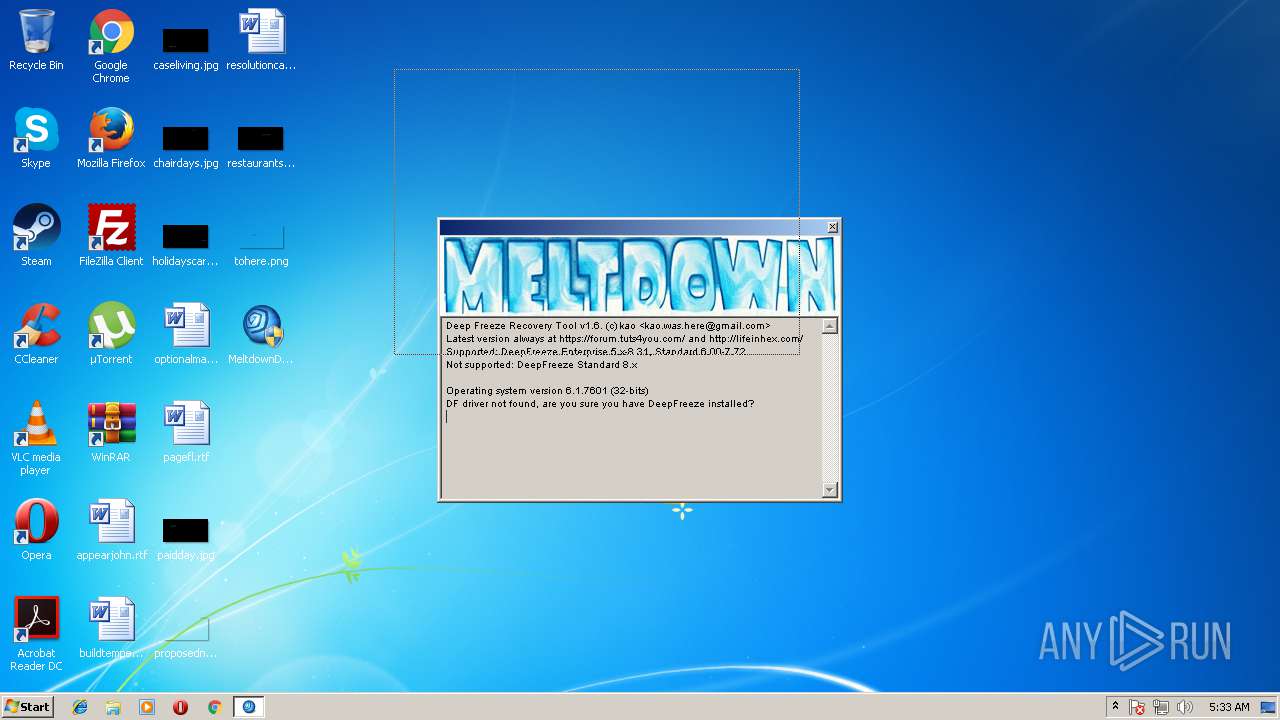Launch Internet Explorer from the taskbar
Viewport: 1280px width, 720px height.
80,707
